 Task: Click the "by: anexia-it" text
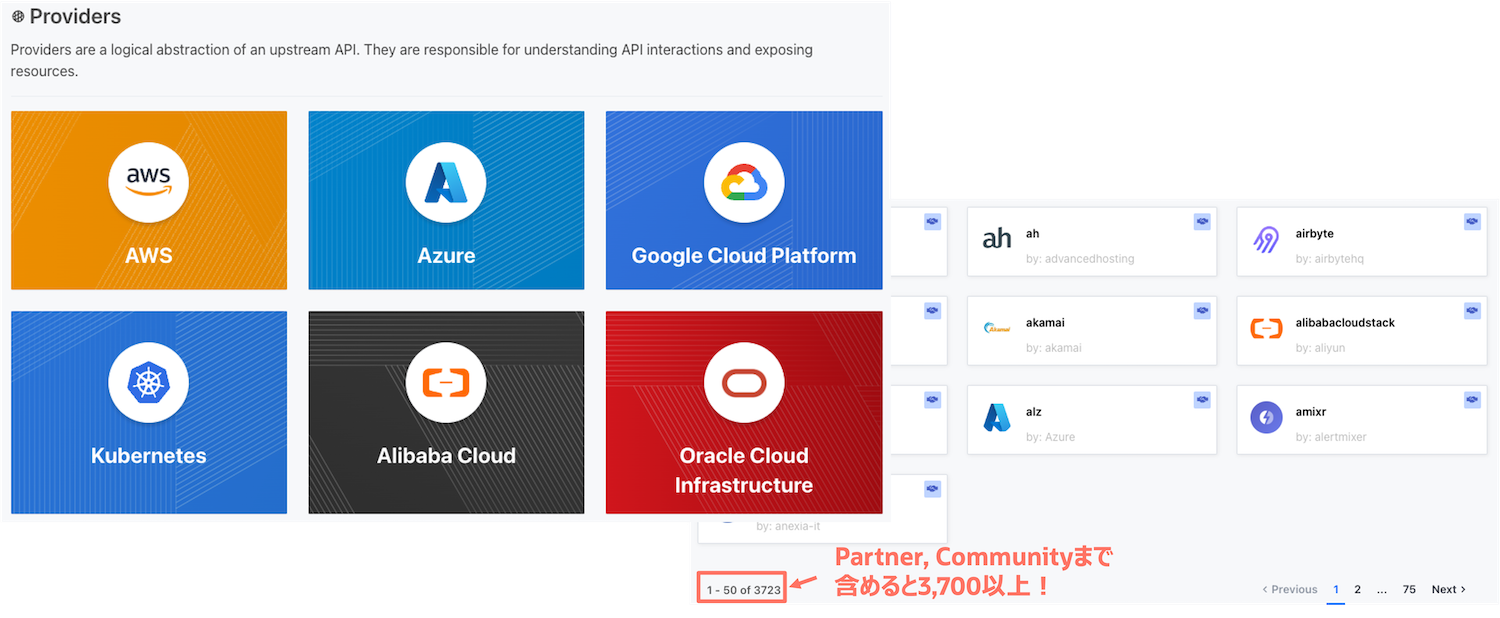tap(788, 526)
